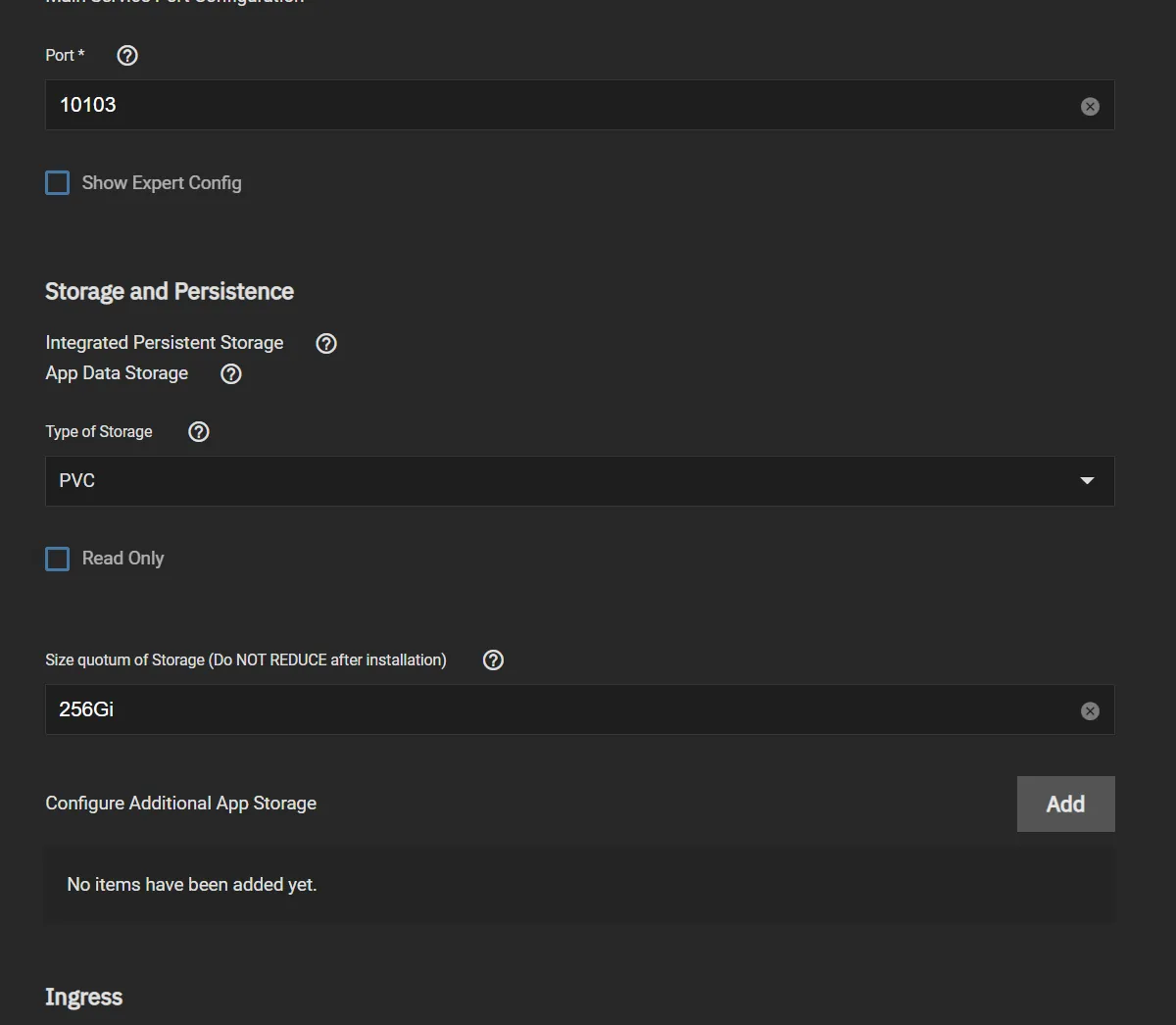Open the App Data Storage help icon
1176x1025 pixels.
[x=230, y=373]
